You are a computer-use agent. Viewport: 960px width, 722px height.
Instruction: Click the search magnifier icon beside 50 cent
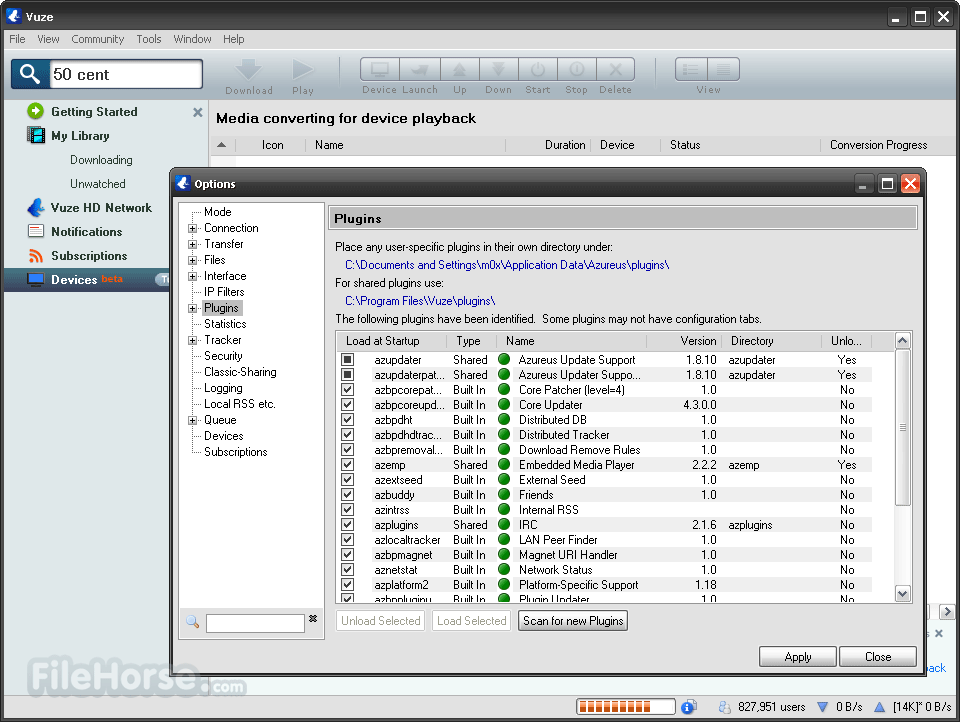(30, 74)
